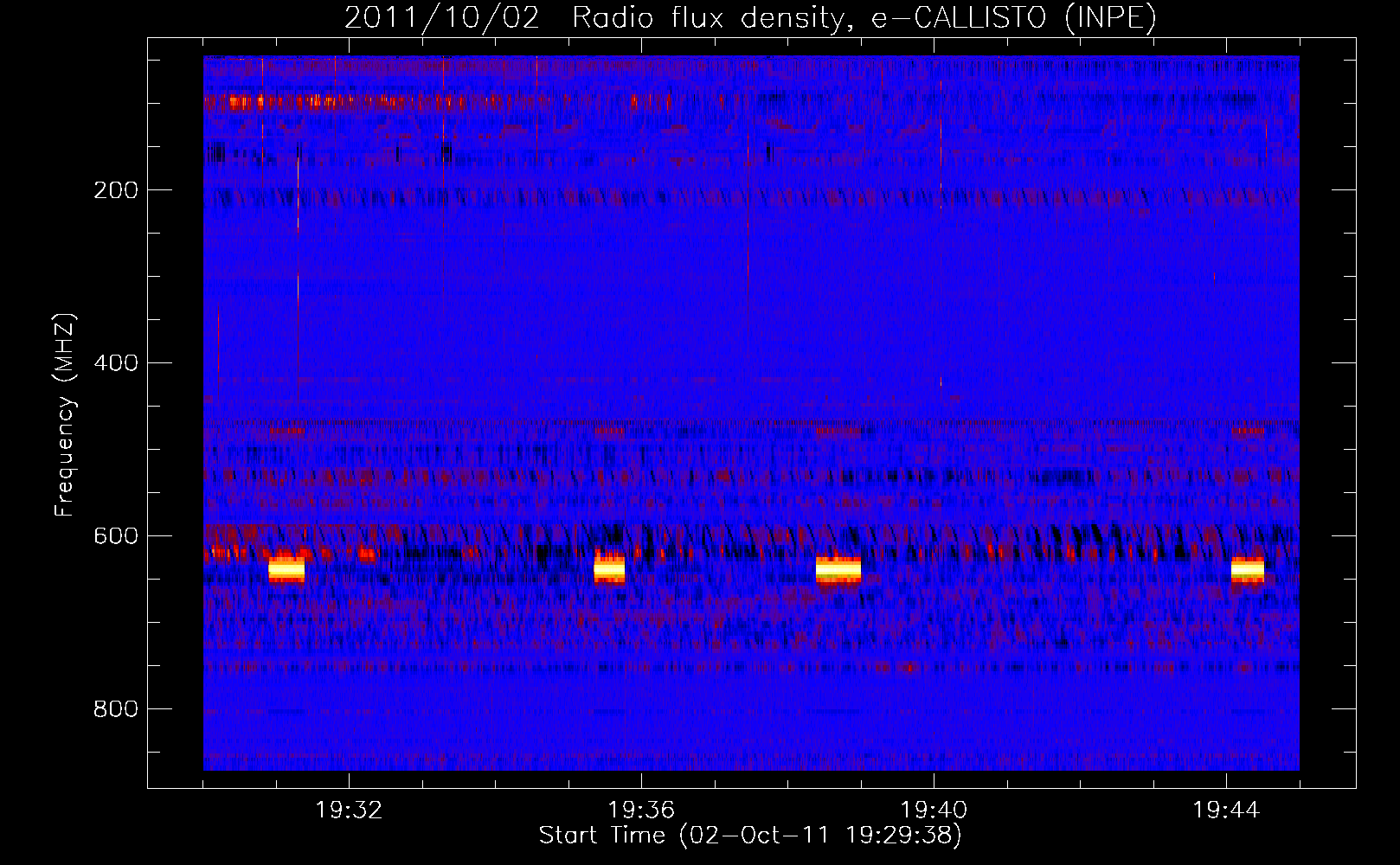Click the 19:32 time tick label
This screenshot has height=865, width=1400.
tap(349, 811)
